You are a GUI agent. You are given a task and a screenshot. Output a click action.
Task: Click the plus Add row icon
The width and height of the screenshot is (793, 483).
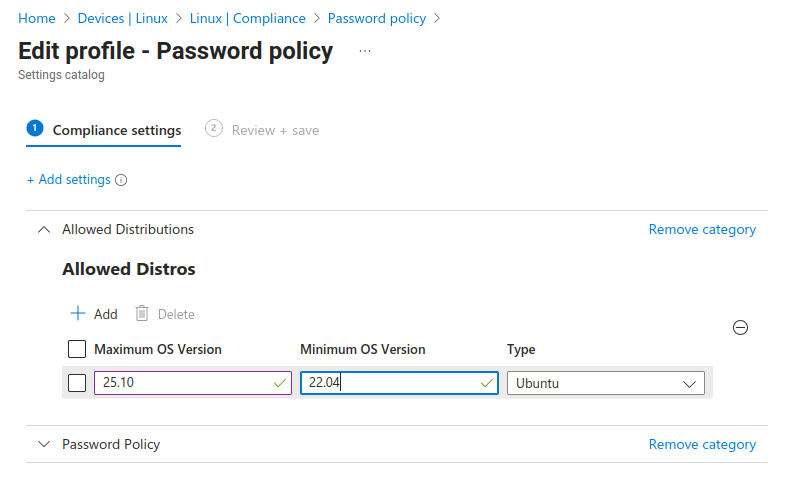coord(78,314)
